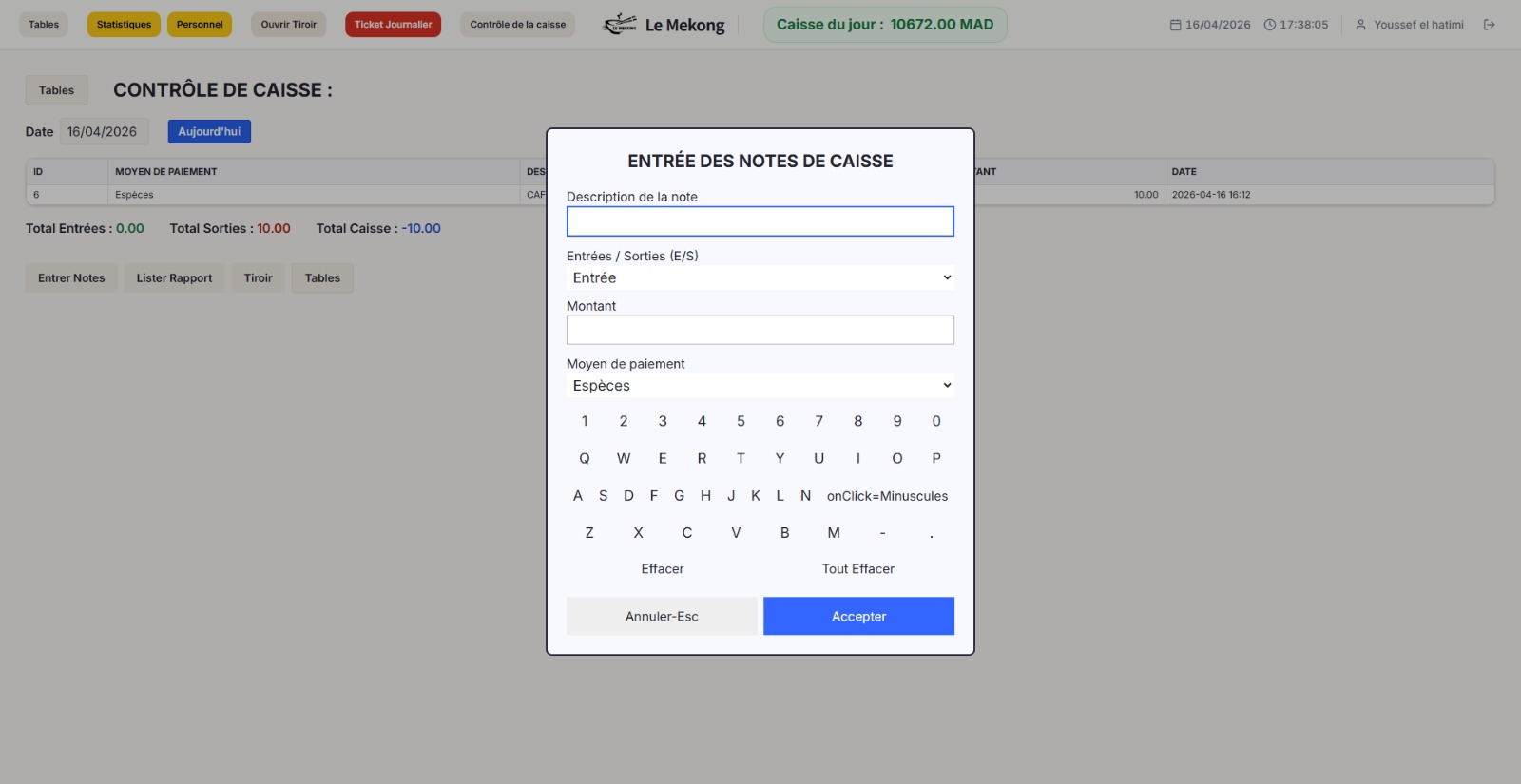Toggle keyboard to Minuscules
This screenshot has width=1521, height=784.
tap(887, 496)
